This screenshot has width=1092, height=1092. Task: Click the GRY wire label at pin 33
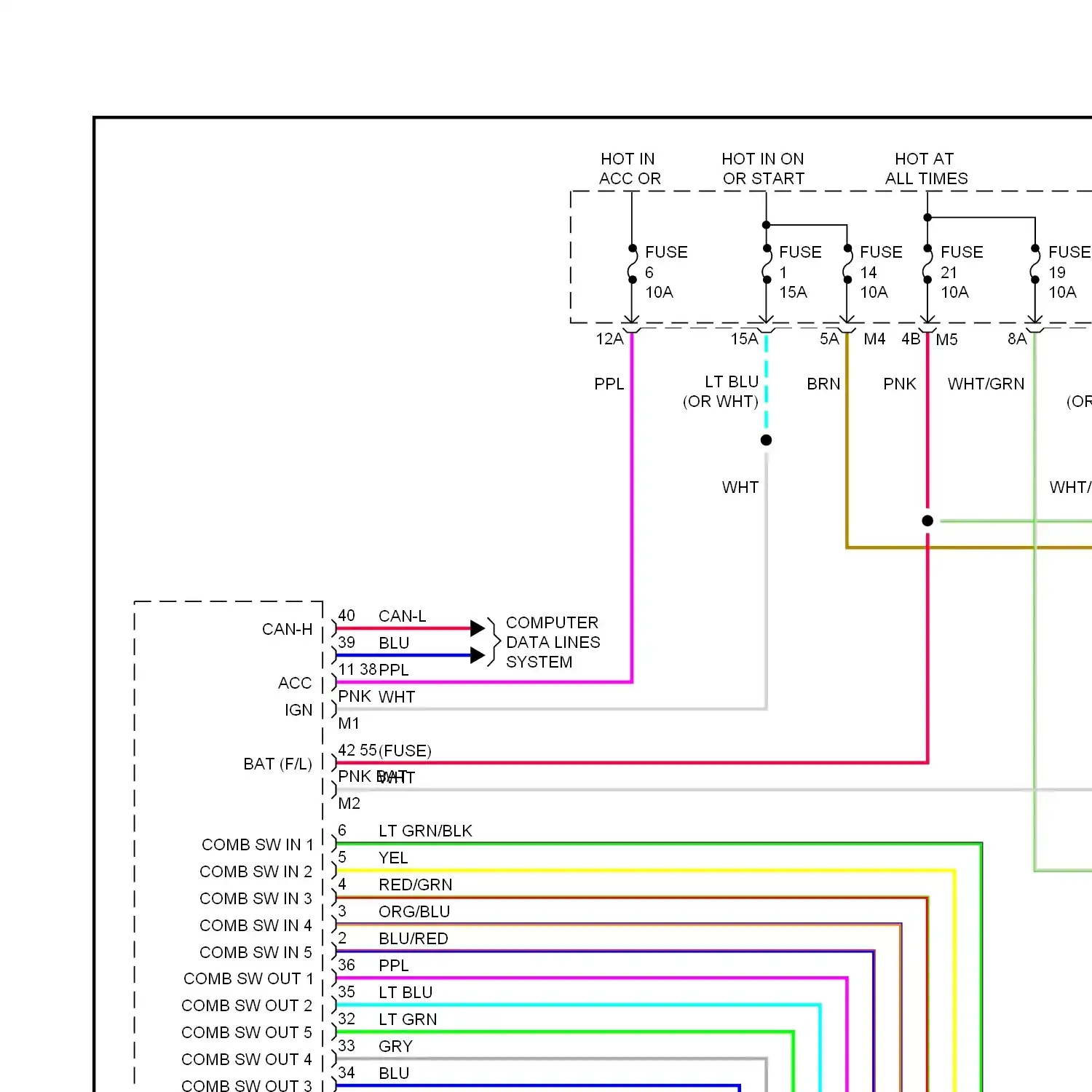tap(395, 1046)
